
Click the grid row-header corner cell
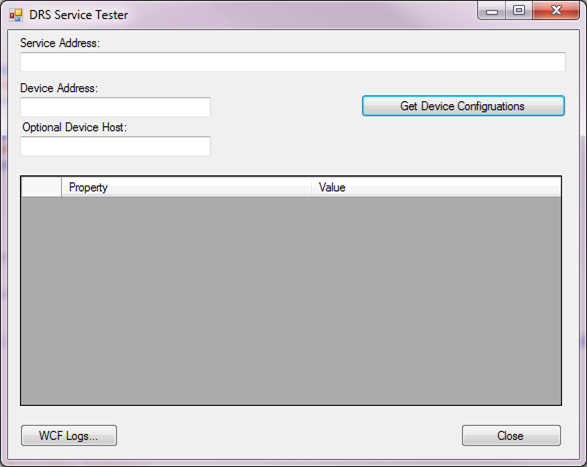point(42,187)
